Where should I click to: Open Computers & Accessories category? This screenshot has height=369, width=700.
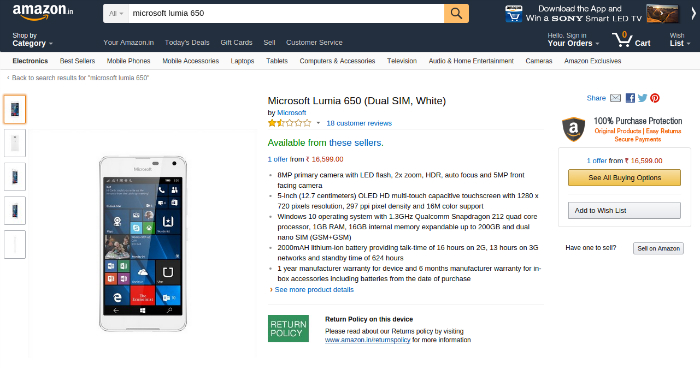point(337,61)
